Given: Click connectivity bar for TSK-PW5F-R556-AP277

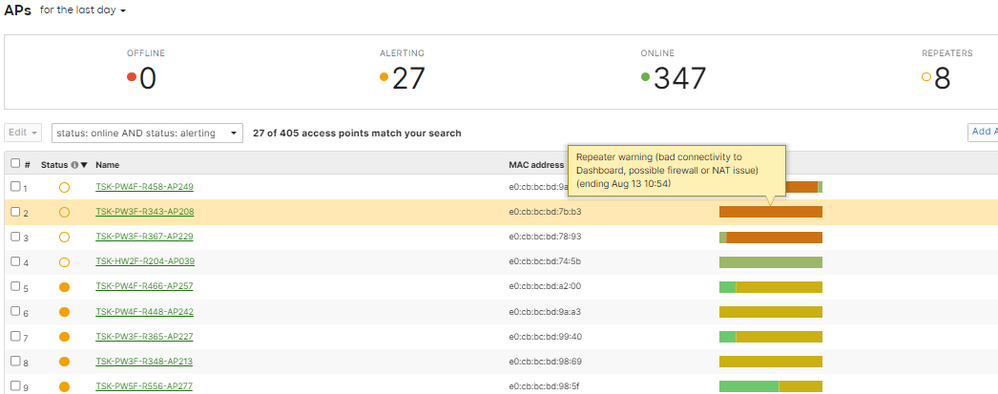Looking at the screenshot, I should click(x=771, y=386).
